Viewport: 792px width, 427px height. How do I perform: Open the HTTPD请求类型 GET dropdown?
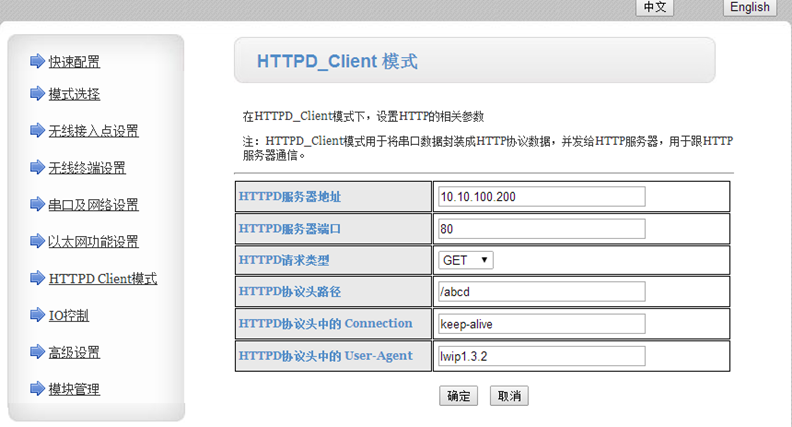click(x=466, y=260)
